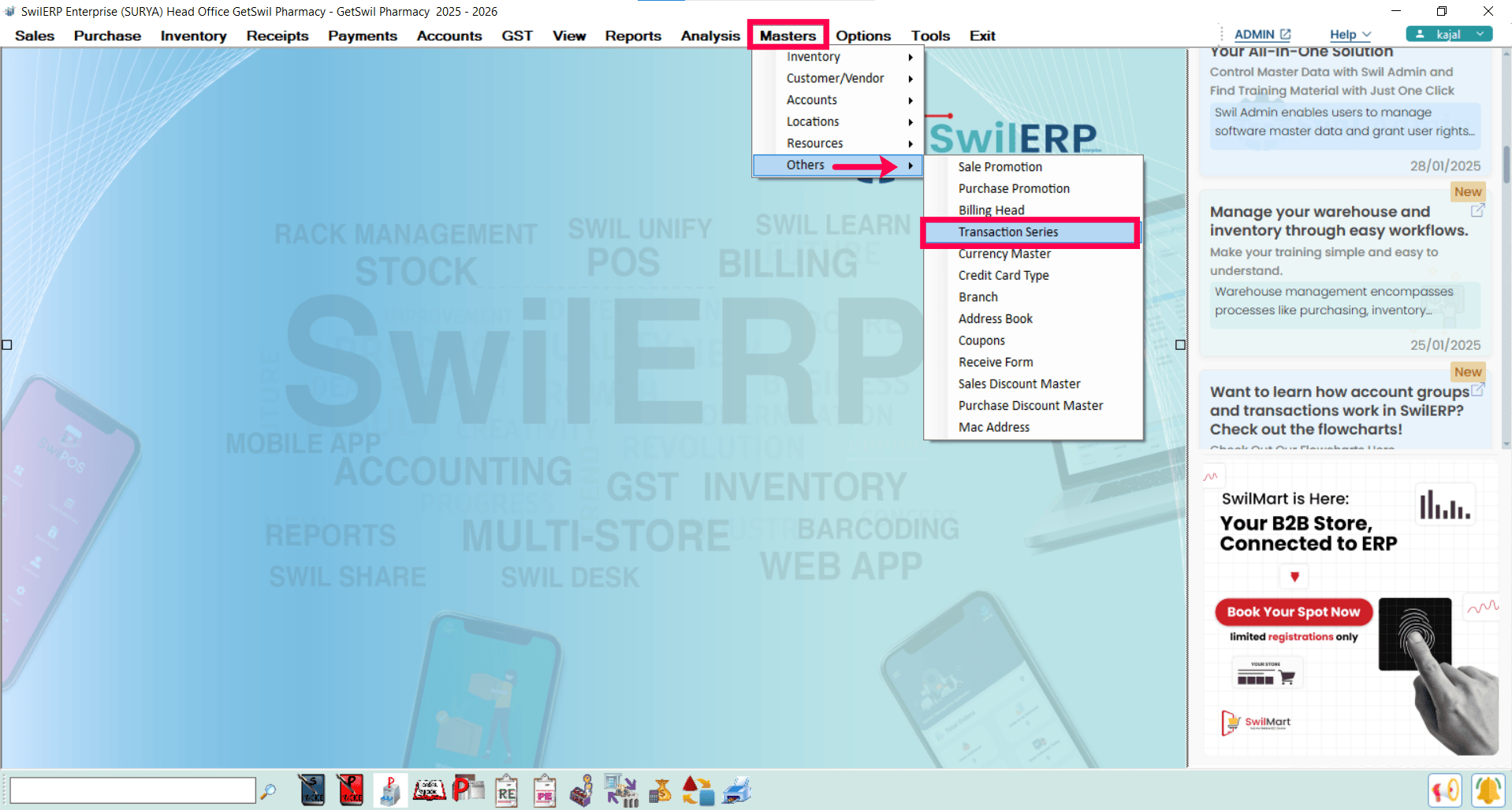Click the user avatar icon beside kajal
This screenshot has width=1512, height=810.
tap(1420, 34)
